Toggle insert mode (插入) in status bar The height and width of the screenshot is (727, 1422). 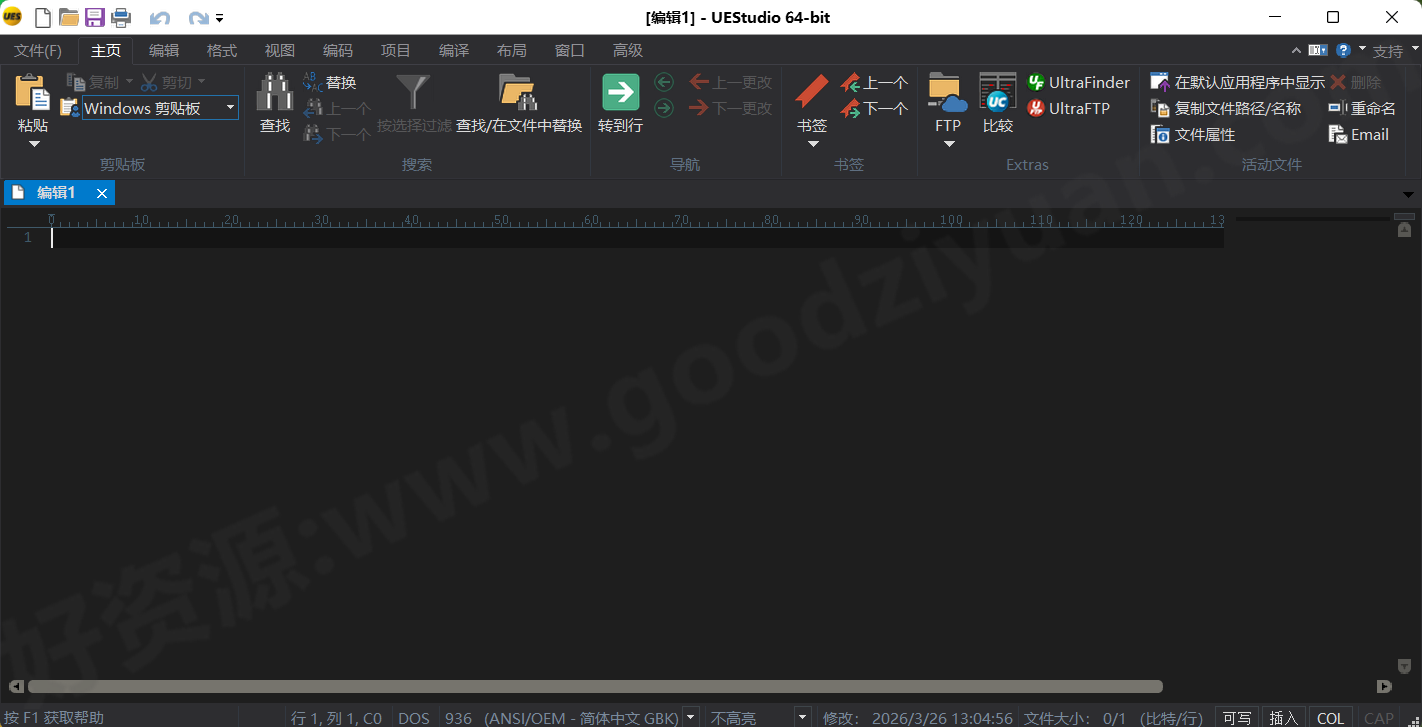click(x=1283, y=717)
